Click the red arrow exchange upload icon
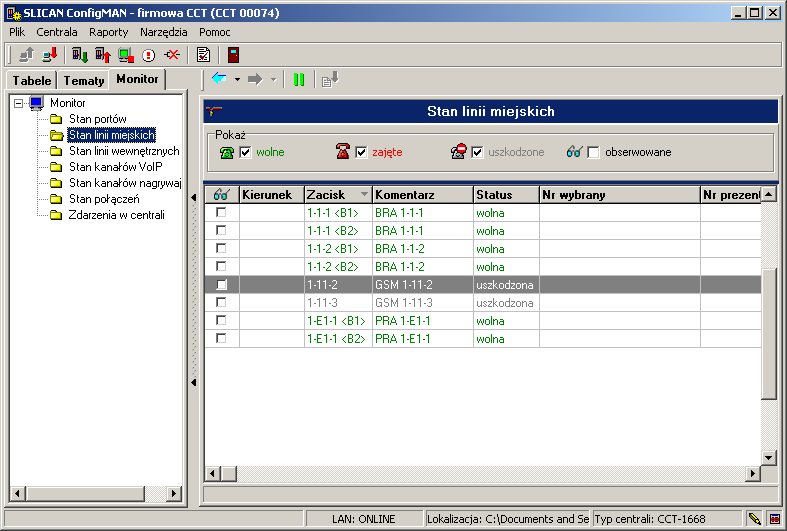This screenshot has height=531, width=787. [102, 55]
